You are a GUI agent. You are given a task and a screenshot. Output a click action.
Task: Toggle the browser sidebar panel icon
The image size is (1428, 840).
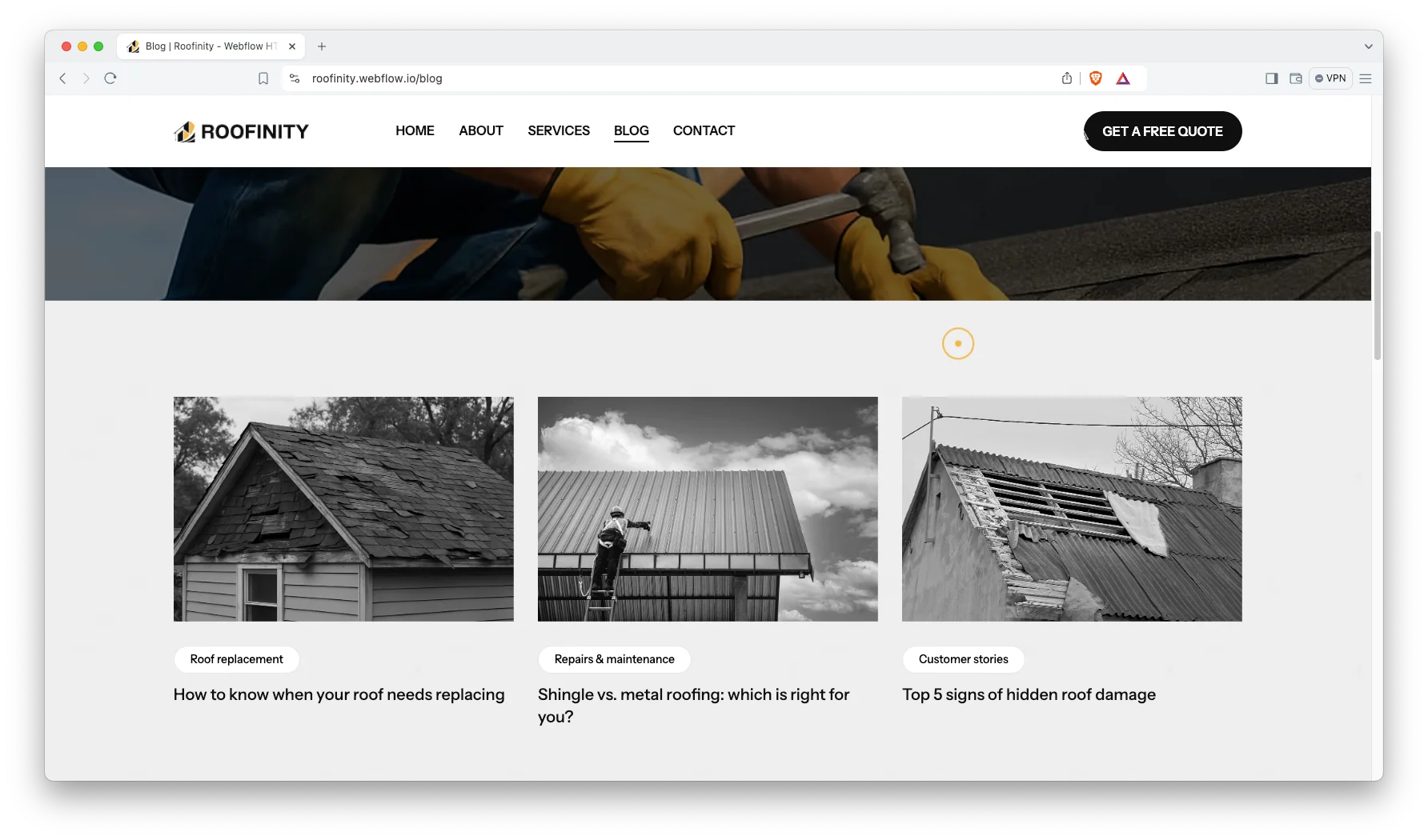pos(1271,78)
